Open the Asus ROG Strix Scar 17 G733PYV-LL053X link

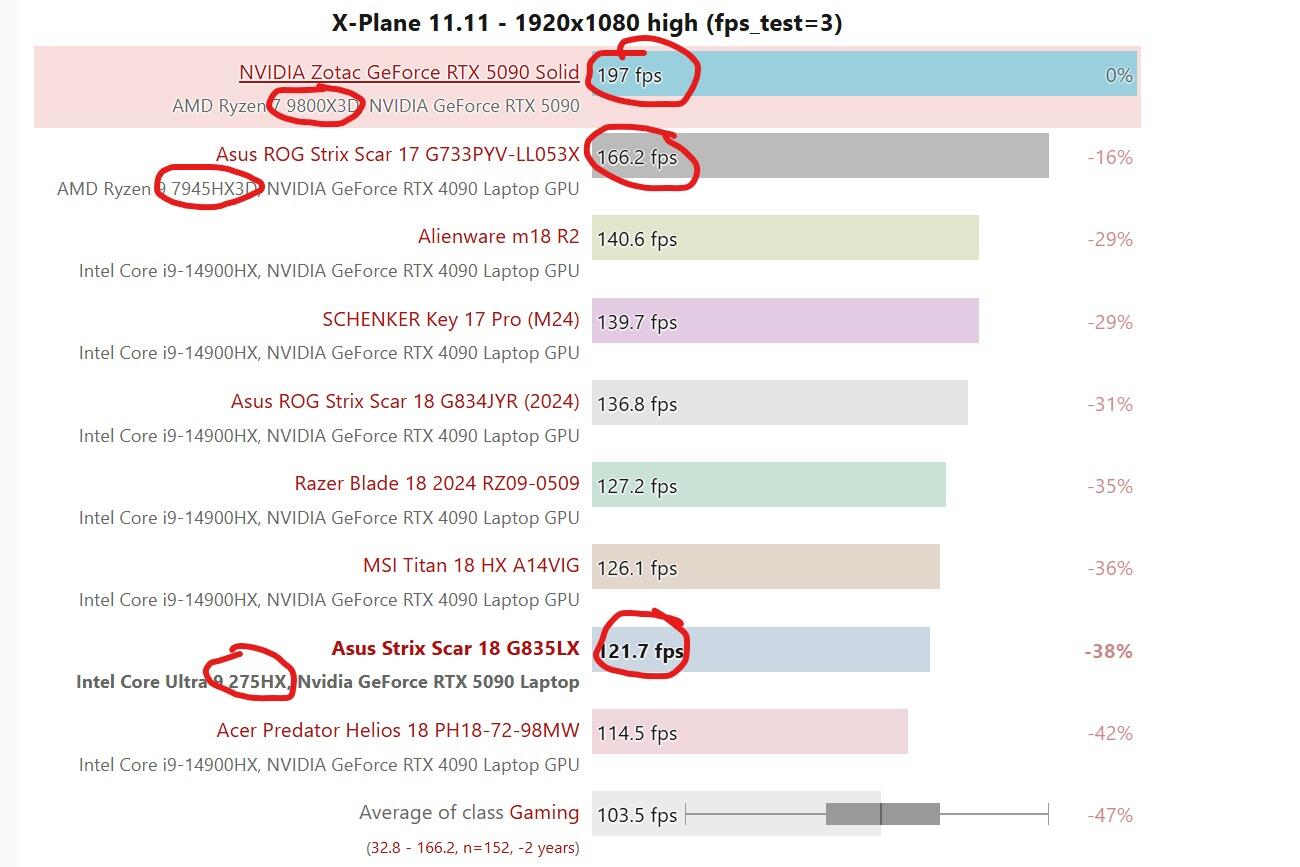click(397, 154)
